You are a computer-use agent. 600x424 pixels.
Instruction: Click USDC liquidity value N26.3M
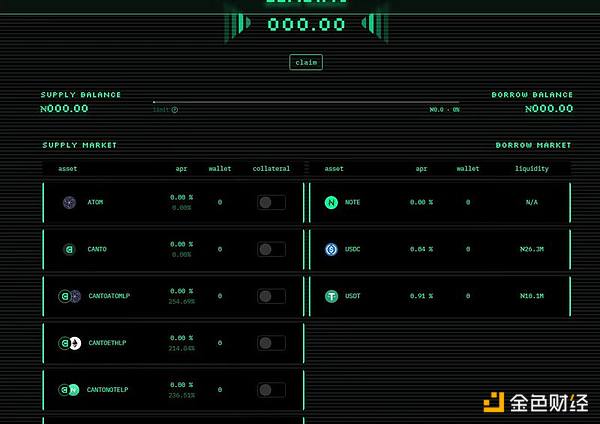pyautogui.click(x=532, y=250)
